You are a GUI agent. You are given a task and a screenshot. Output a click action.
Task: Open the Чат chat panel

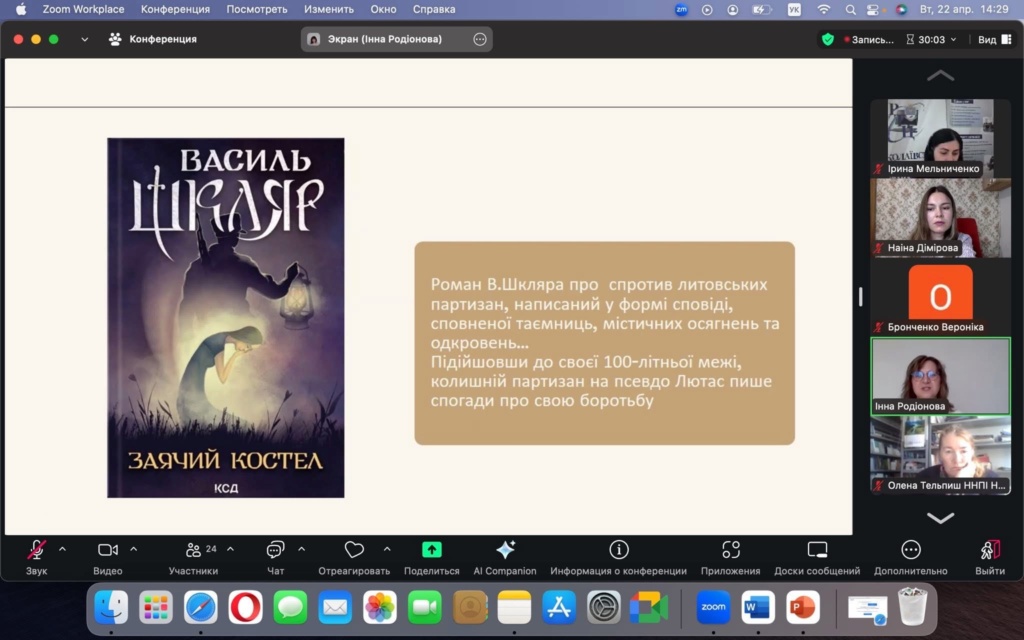[x=276, y=556]
